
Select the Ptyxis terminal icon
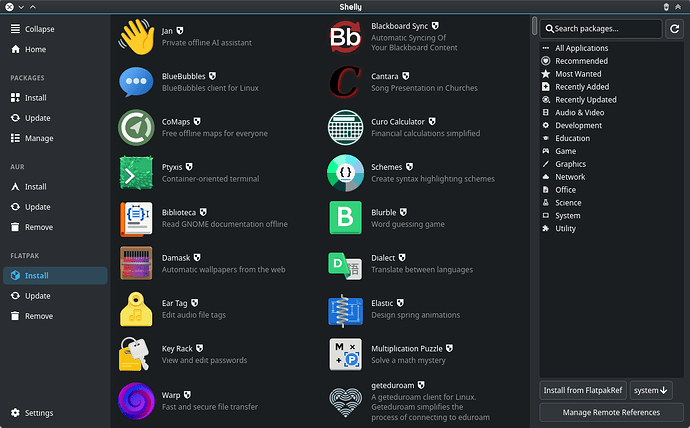click(136, 173)
